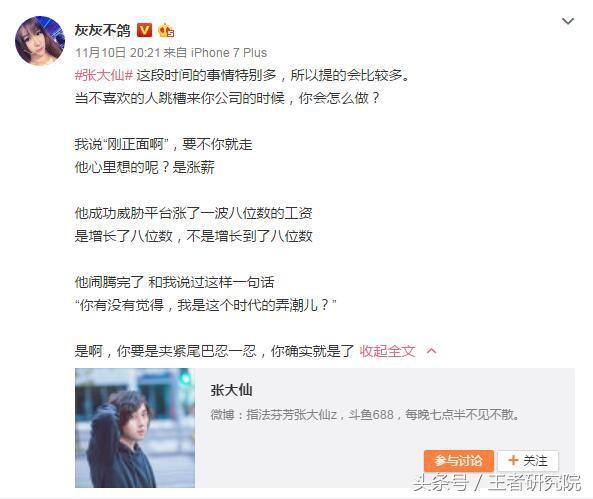Click the plus icon in 关注 button
The height and width of the screenshot is (499, 593).
pos(513,460)
